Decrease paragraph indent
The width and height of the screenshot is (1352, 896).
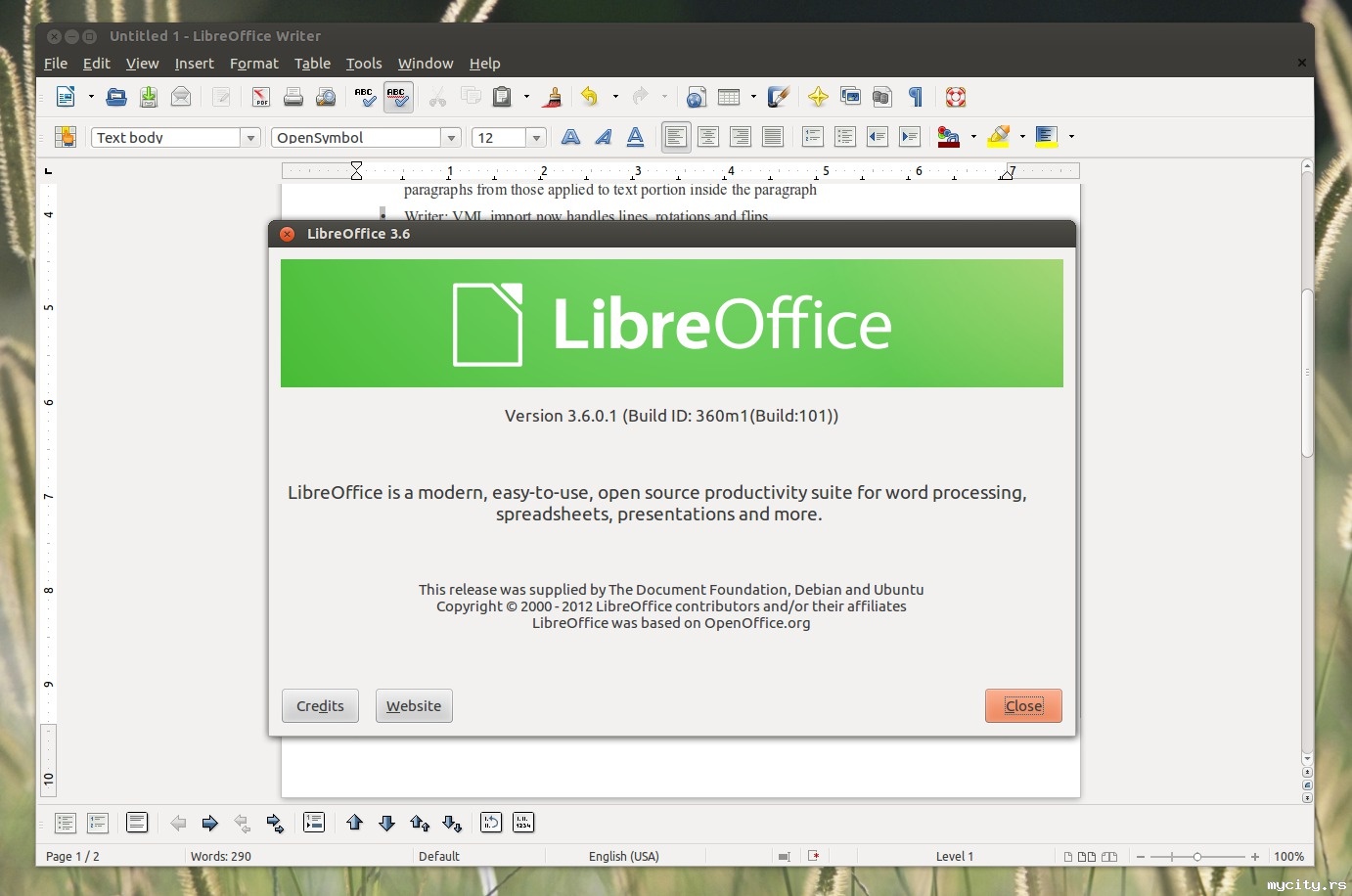(x=878, y=137)
